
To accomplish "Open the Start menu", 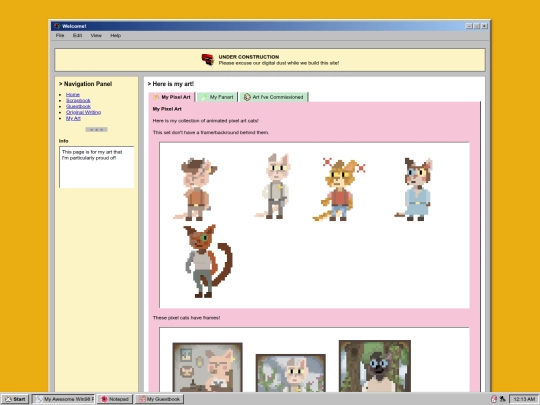I will point(15,399).
